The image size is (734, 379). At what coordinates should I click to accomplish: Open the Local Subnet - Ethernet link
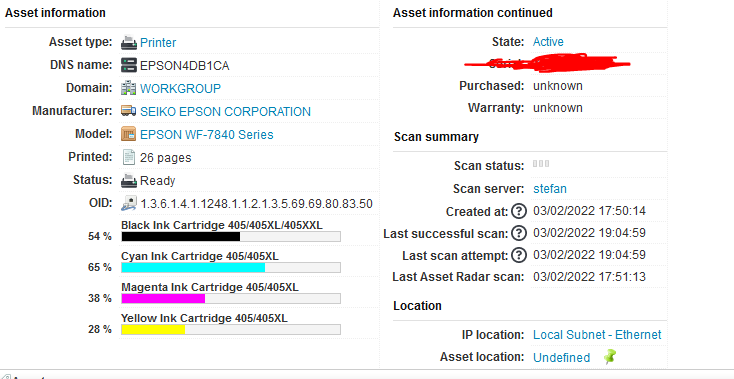597,335
